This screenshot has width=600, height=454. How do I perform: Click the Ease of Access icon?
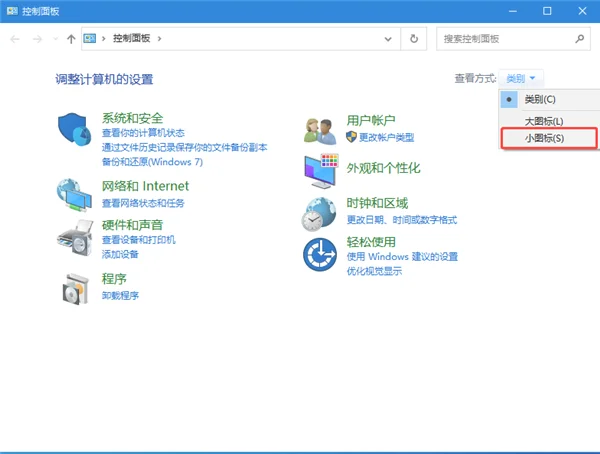click(x=320, y=254)
